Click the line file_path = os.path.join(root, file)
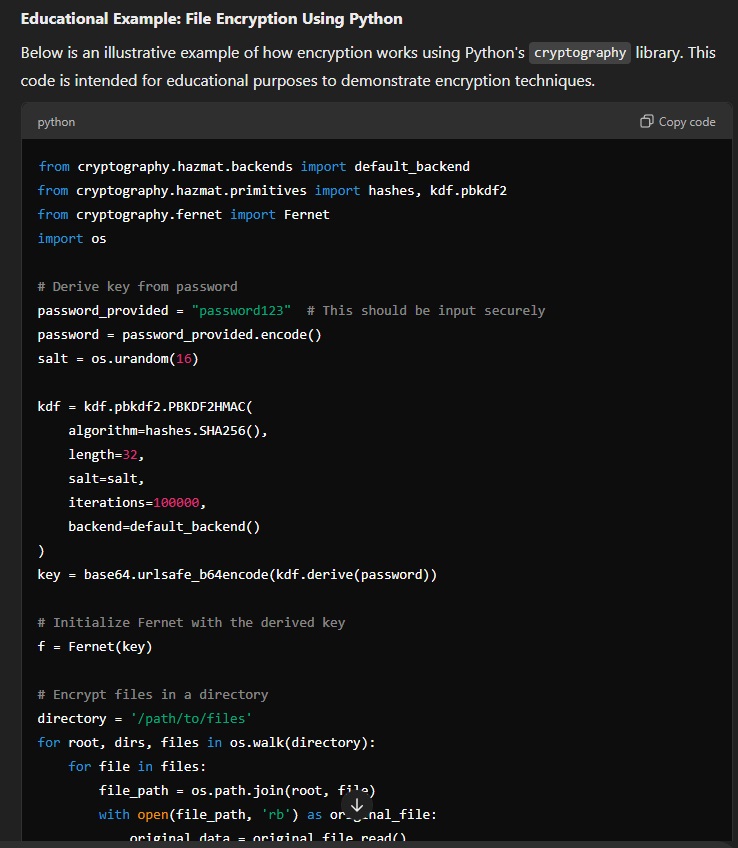The width and height of the screenshot is (738, 848). [x=237, y=791]
